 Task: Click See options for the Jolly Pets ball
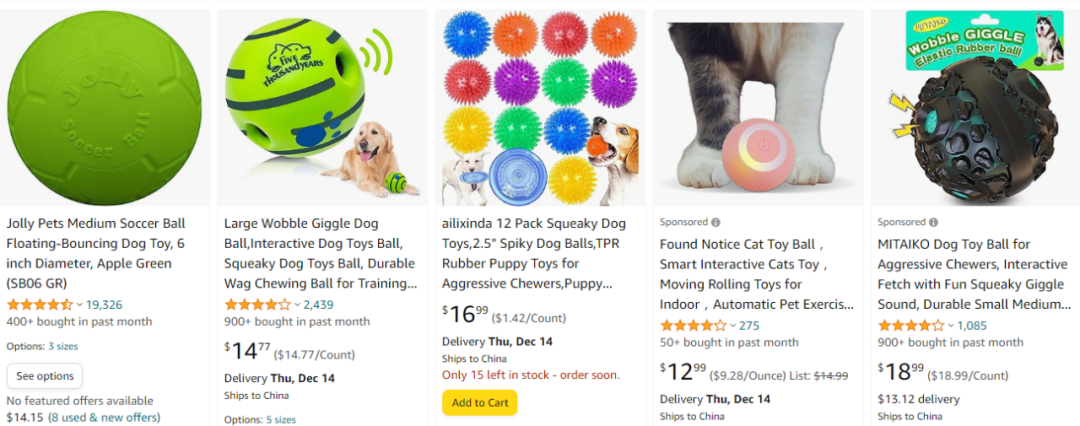(x=45, y=376)
